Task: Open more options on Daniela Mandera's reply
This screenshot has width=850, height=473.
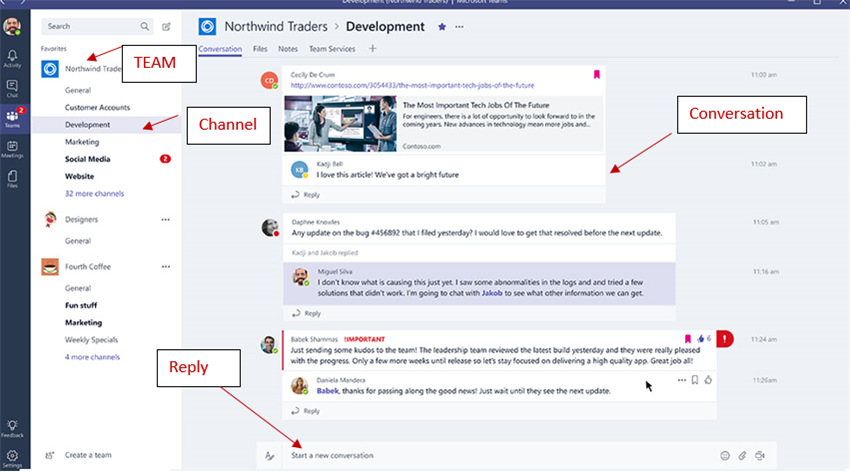Action: coord(681,380)
